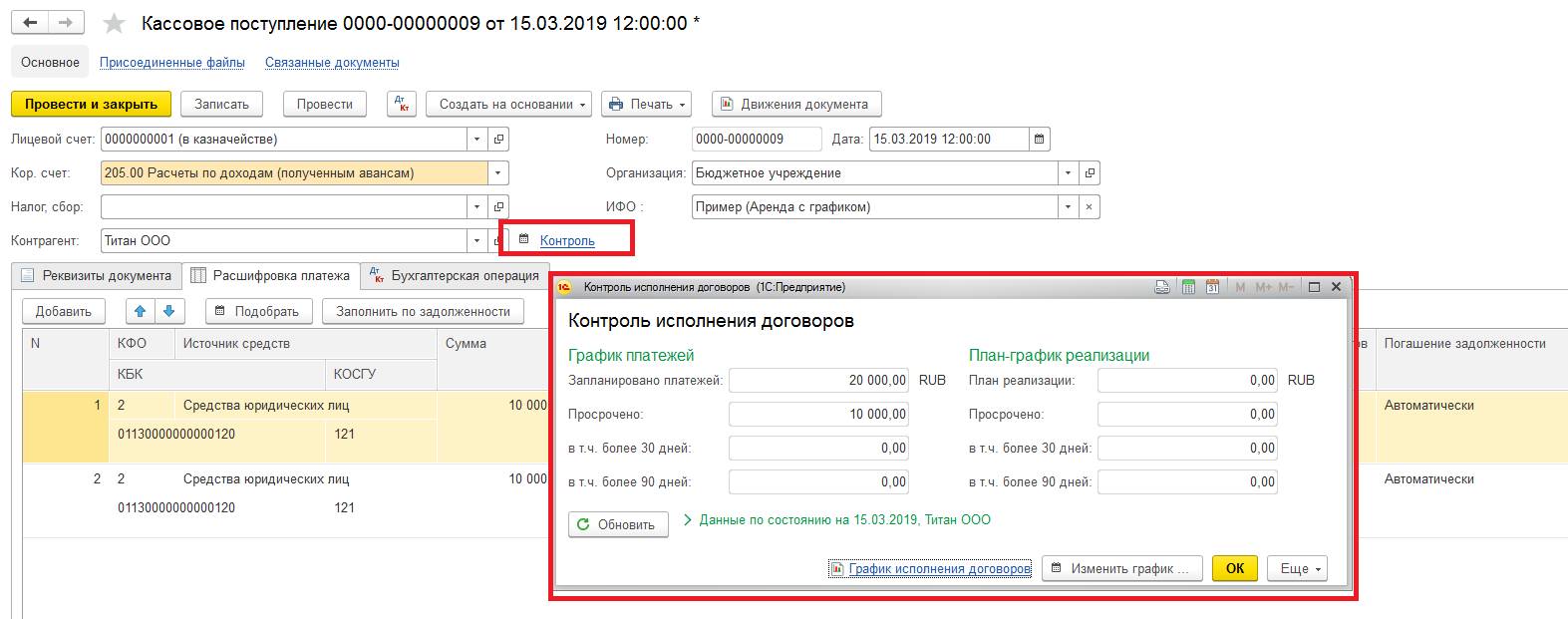The height and width of the screenshot is (619, 1568).
Task: Click the print icon in dialog title bar
Action: (1161, 287)
